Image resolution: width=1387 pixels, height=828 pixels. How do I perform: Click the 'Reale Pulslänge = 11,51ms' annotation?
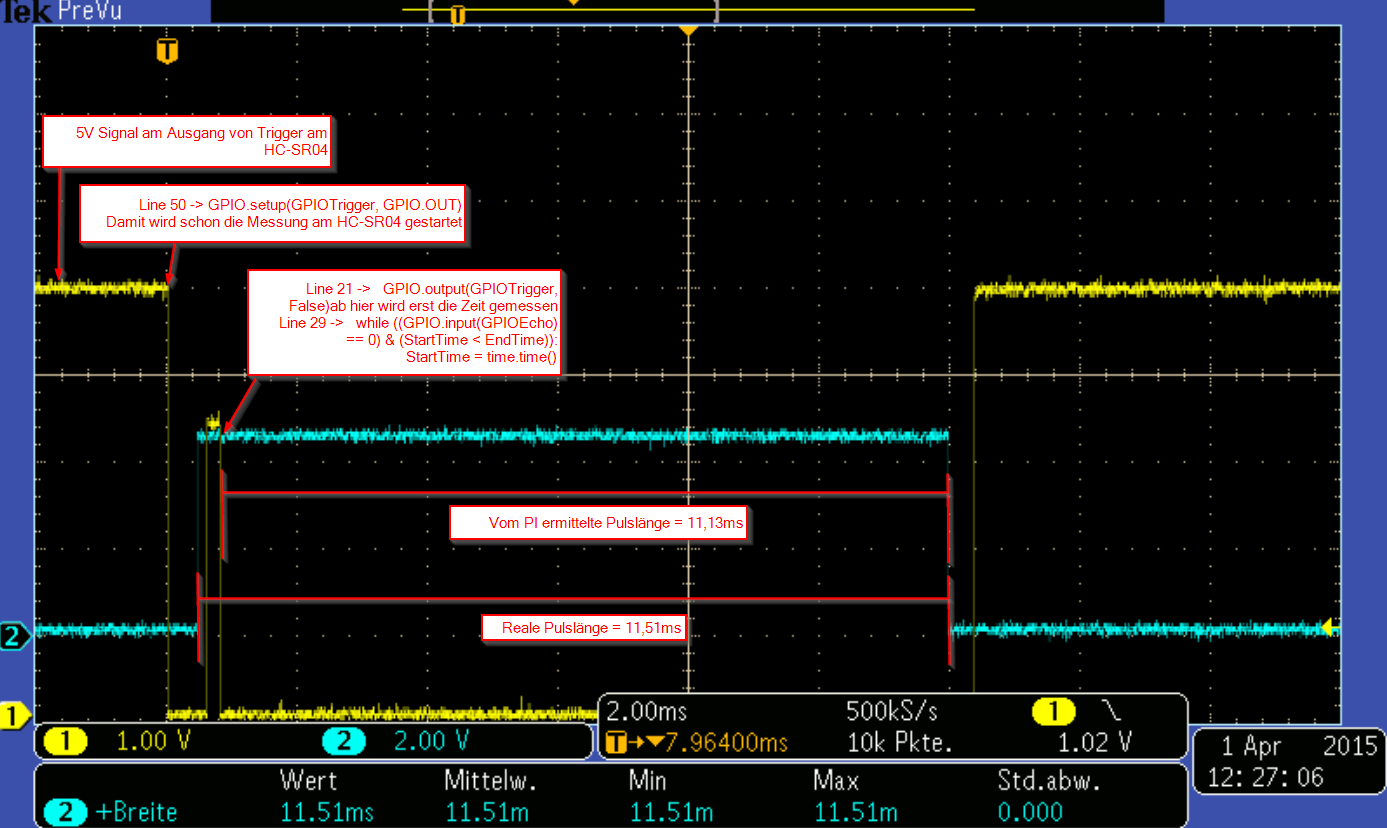[583, 628]
